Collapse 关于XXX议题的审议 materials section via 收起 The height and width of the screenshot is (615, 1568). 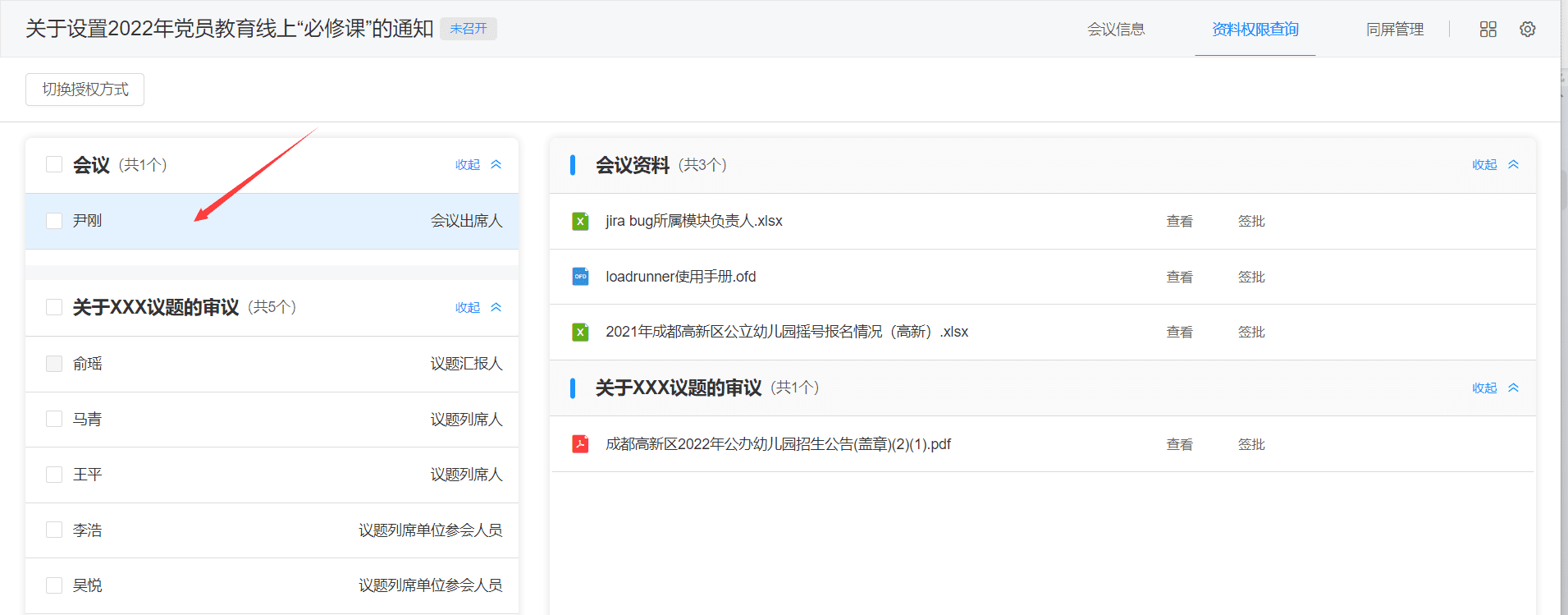(1484, 388)
